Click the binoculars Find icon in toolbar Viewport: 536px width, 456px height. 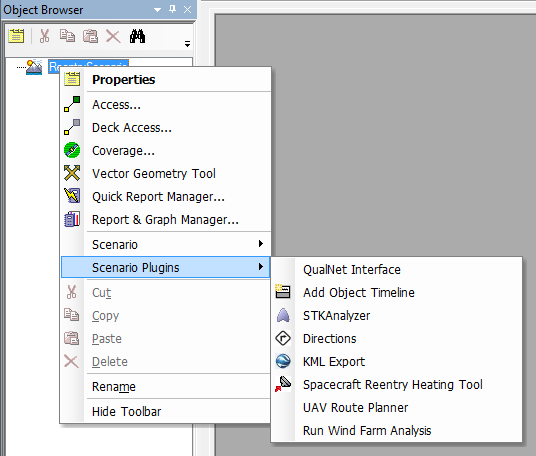pos(137,36)
